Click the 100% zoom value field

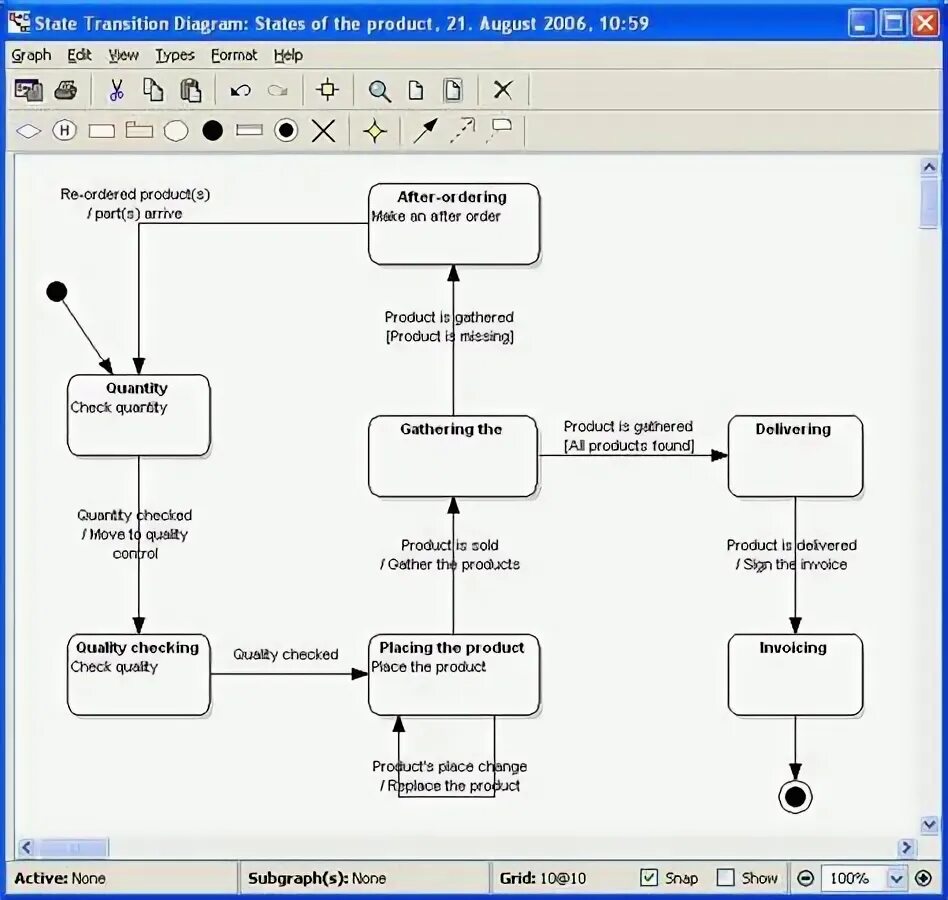[x=854, y=878]
